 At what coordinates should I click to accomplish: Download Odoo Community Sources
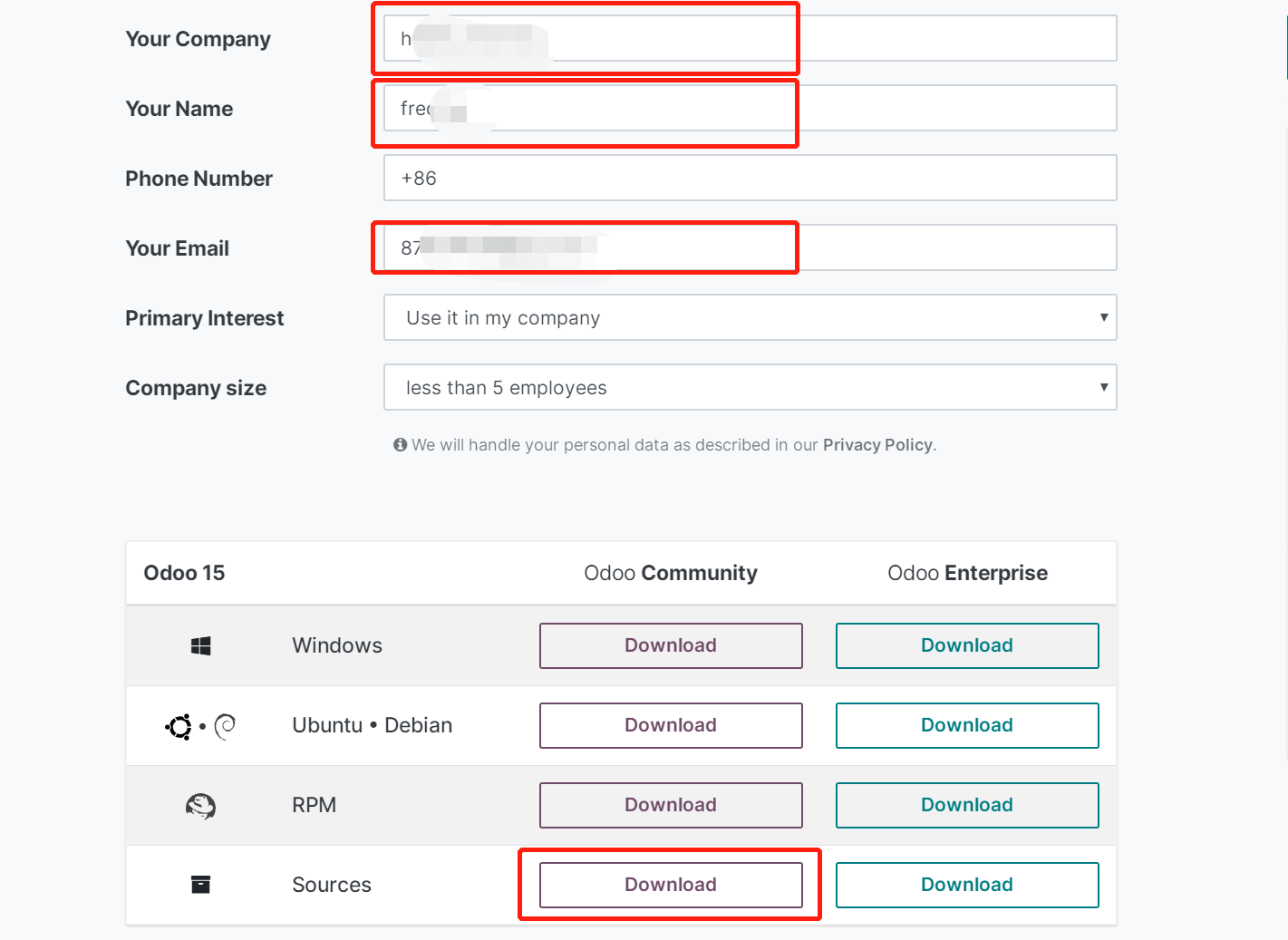pyautogui.click(x=671, y=885)
